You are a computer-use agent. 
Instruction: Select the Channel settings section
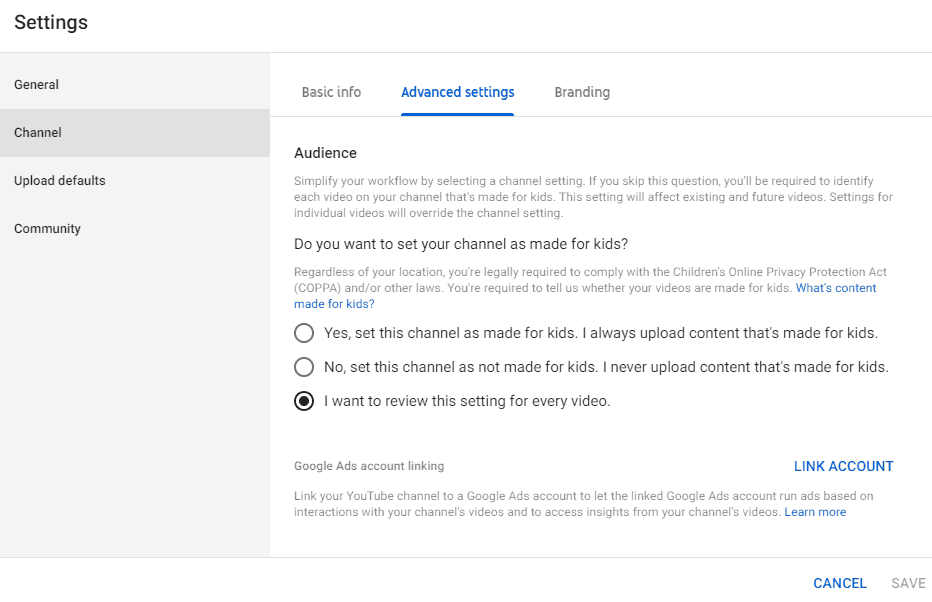click(135, 133)
